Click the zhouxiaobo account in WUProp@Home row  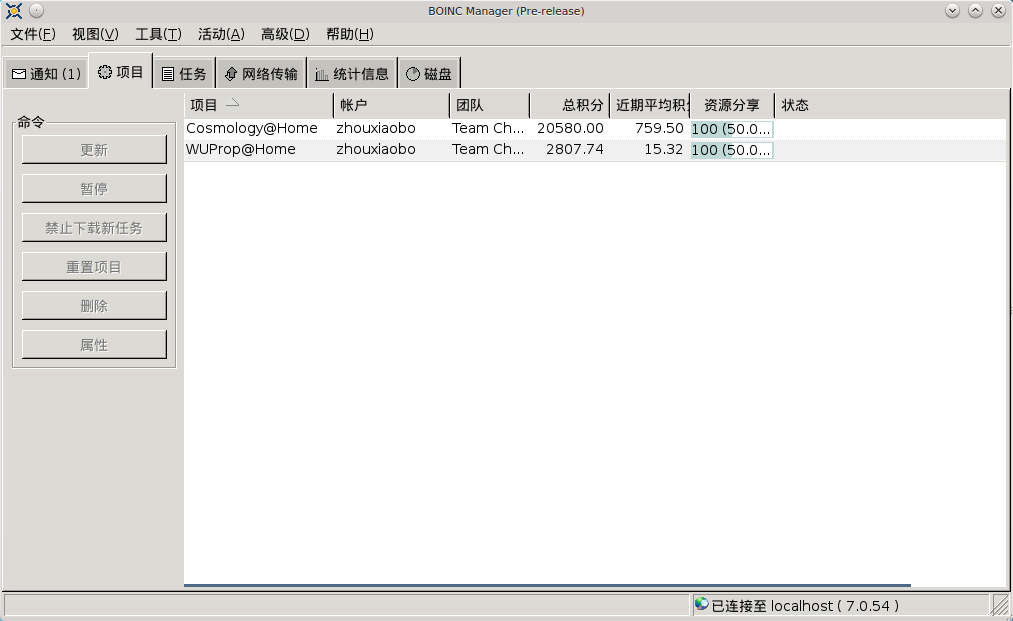coord(375,149)
